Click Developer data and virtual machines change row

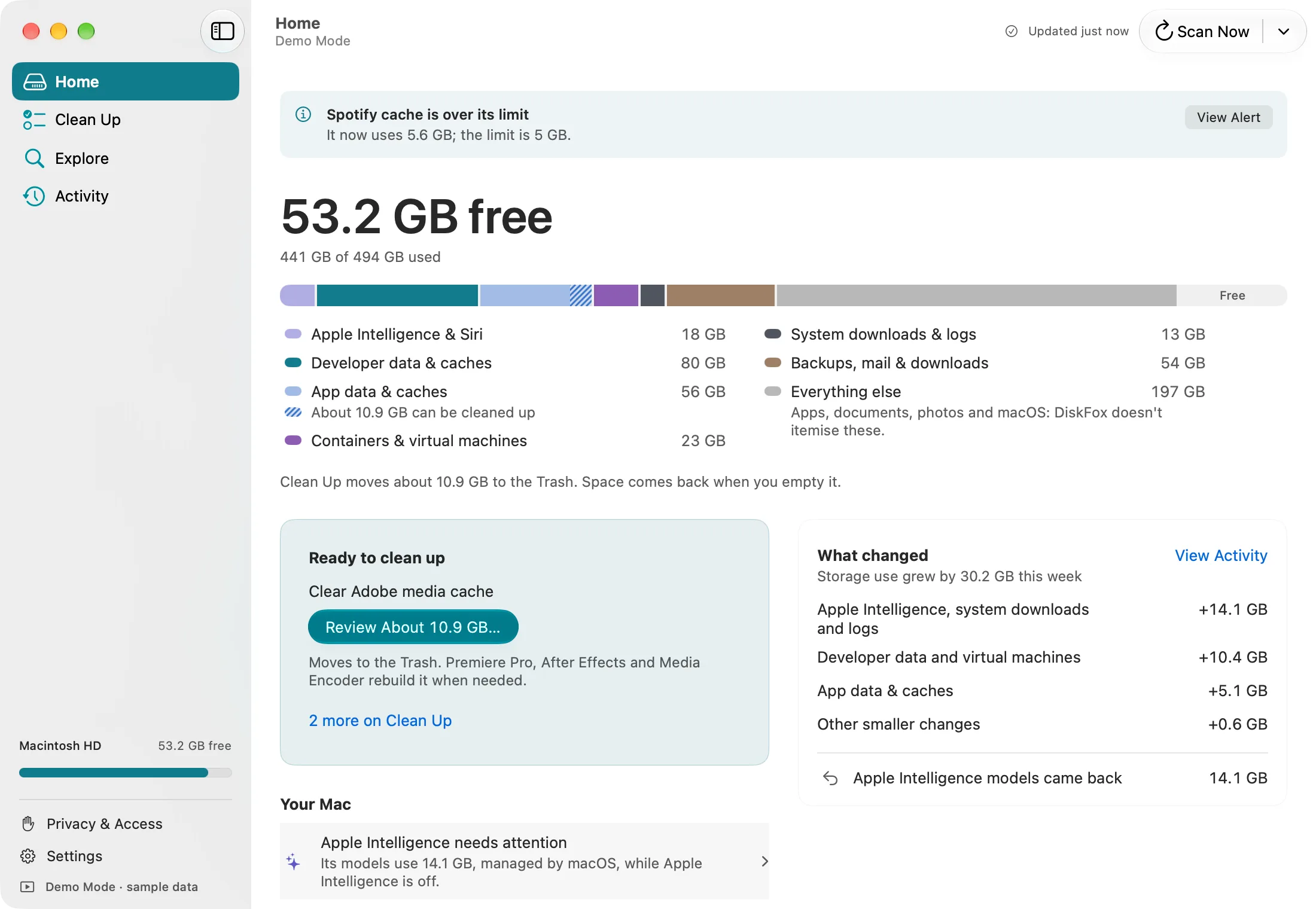pos(1043,657)
